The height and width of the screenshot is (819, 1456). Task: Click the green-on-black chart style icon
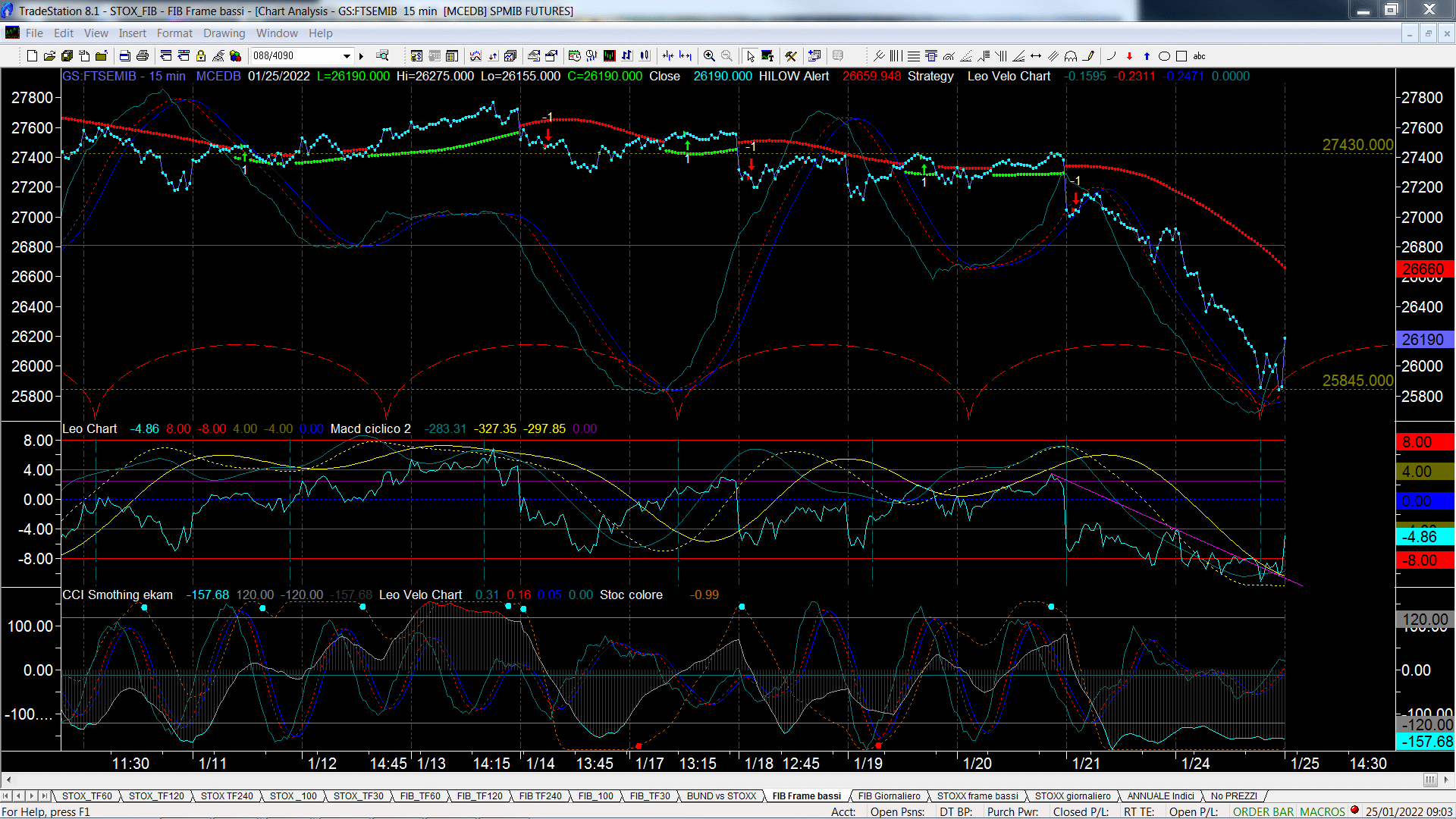[x=609, y=56]
